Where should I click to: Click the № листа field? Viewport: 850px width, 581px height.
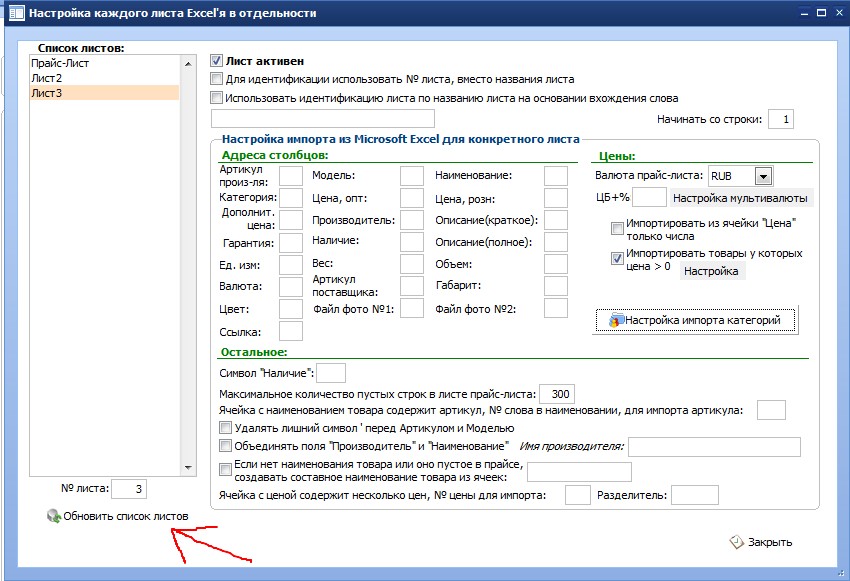pyautogui.click(x=129, y=489)
